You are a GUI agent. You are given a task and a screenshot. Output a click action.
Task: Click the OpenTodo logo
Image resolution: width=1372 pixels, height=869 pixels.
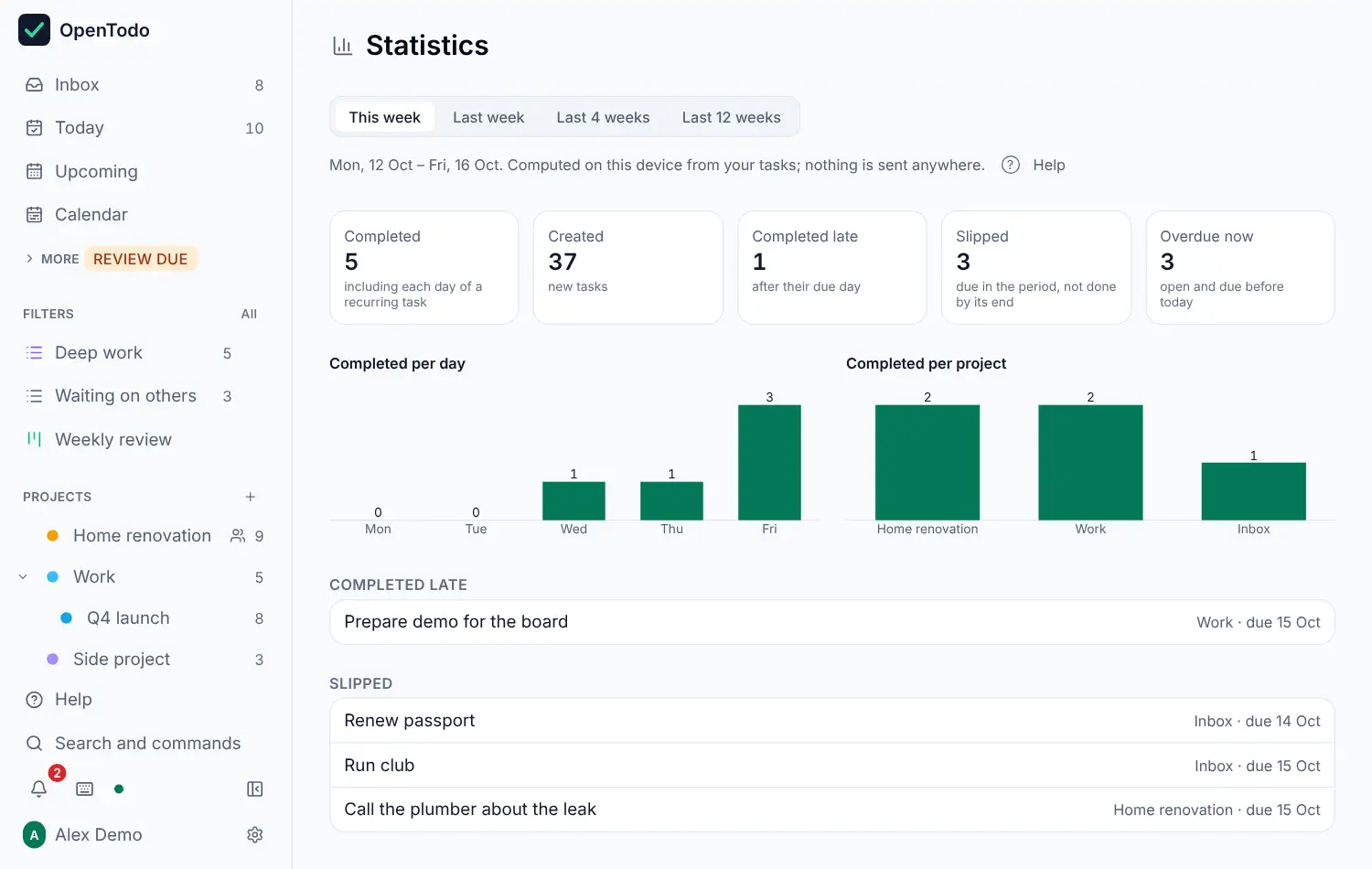click(x=35, y=30)
